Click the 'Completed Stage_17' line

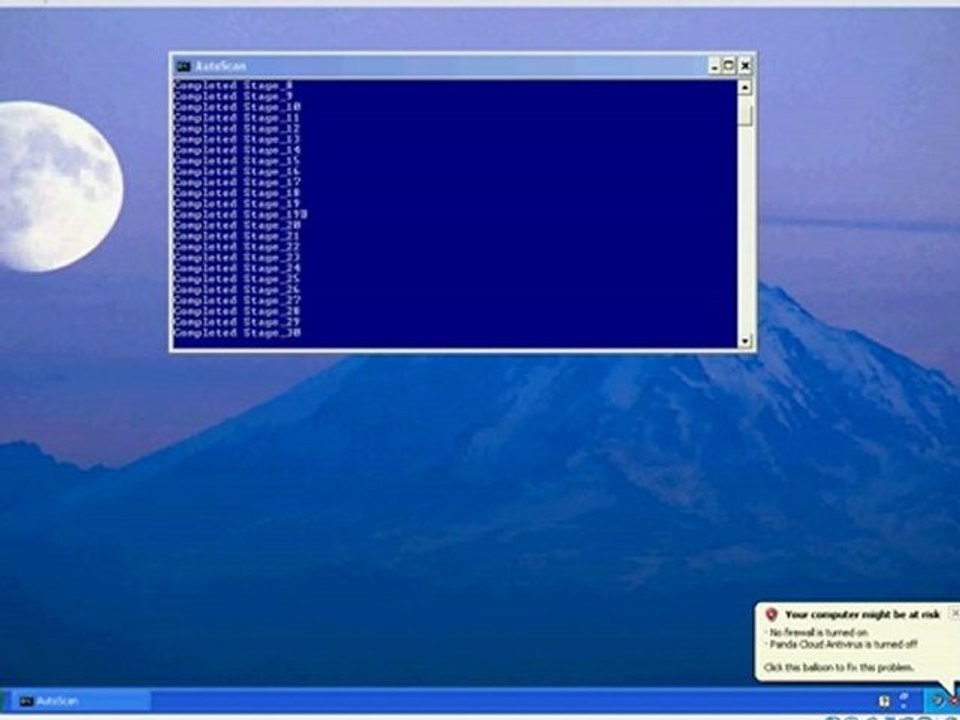pyautogui.click(x=237, y=182)
